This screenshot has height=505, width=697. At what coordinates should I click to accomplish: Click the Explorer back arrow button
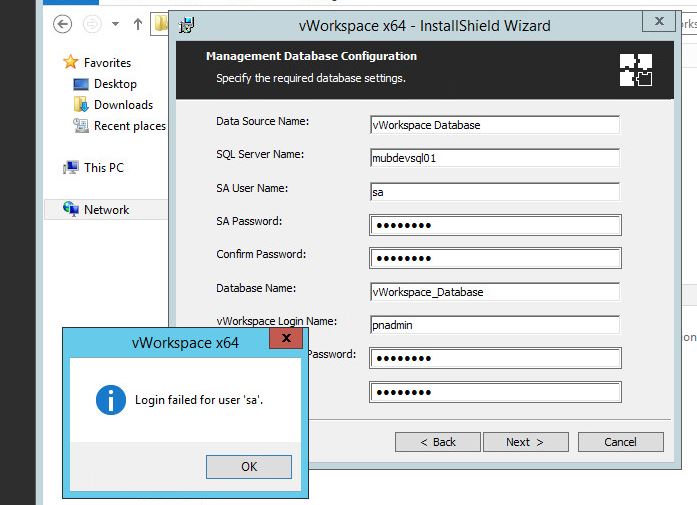pos(62,24)
